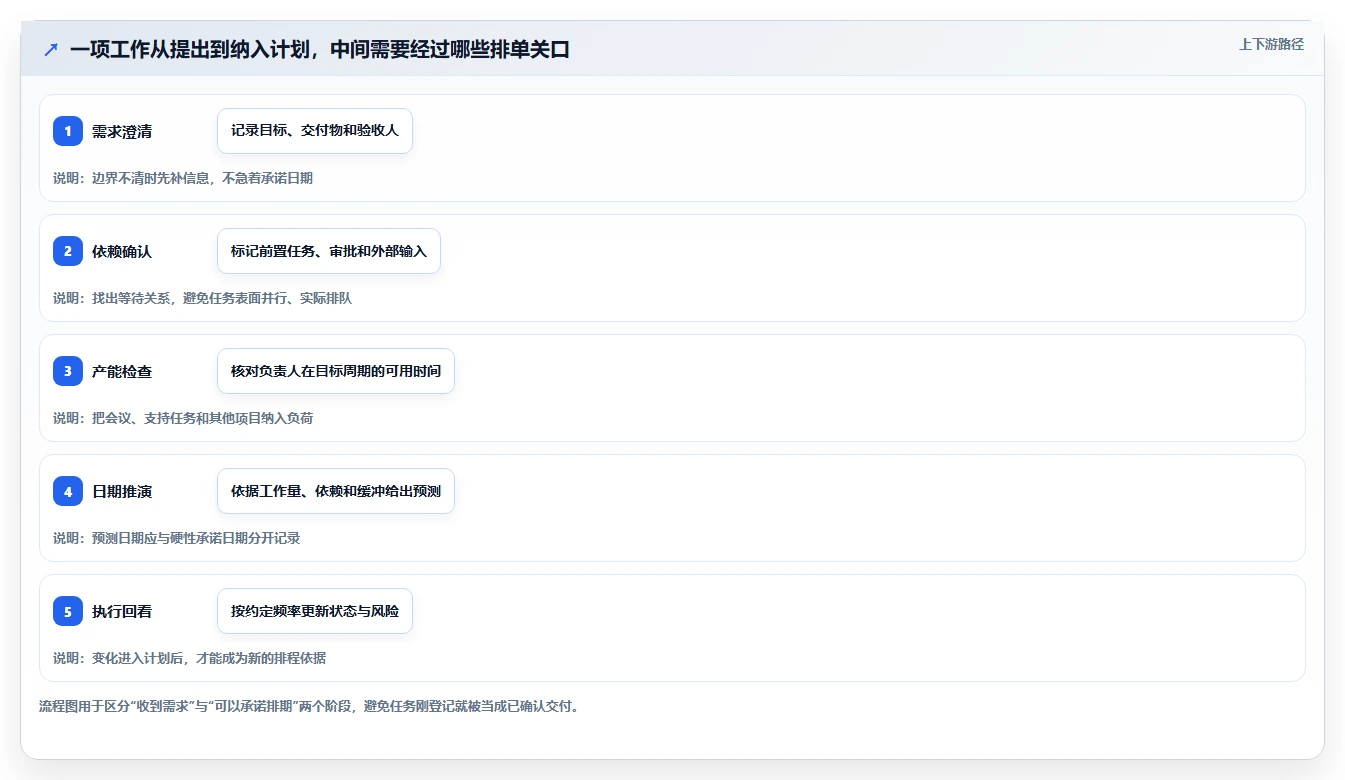Select the step 4 number badge

coord(68,491)
